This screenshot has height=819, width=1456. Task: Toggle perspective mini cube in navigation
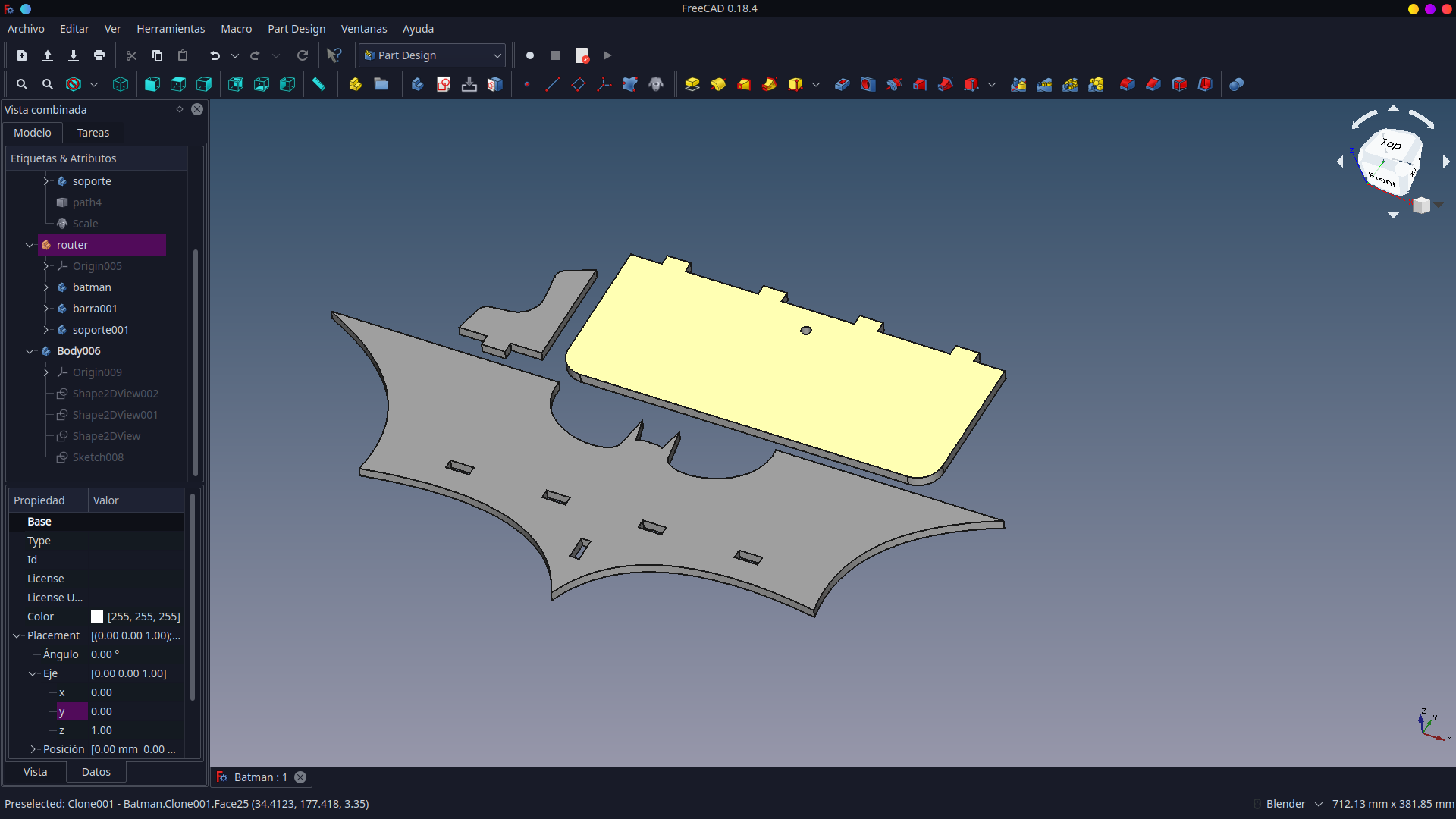1421,206
